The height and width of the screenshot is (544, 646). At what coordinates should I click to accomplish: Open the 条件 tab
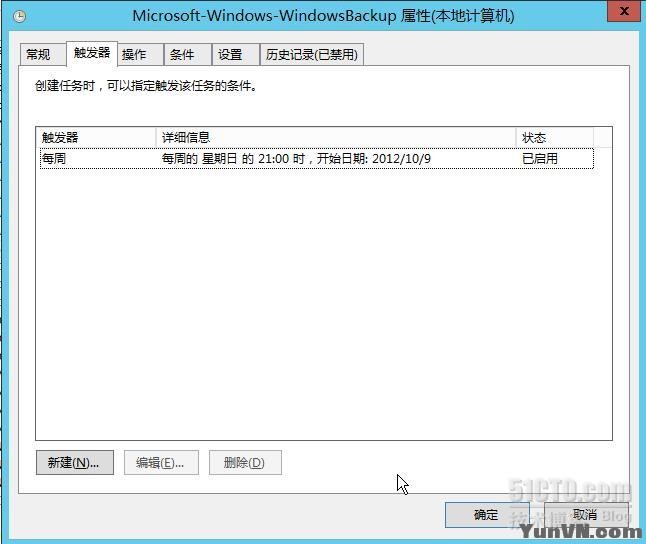[x=188, y=54]
